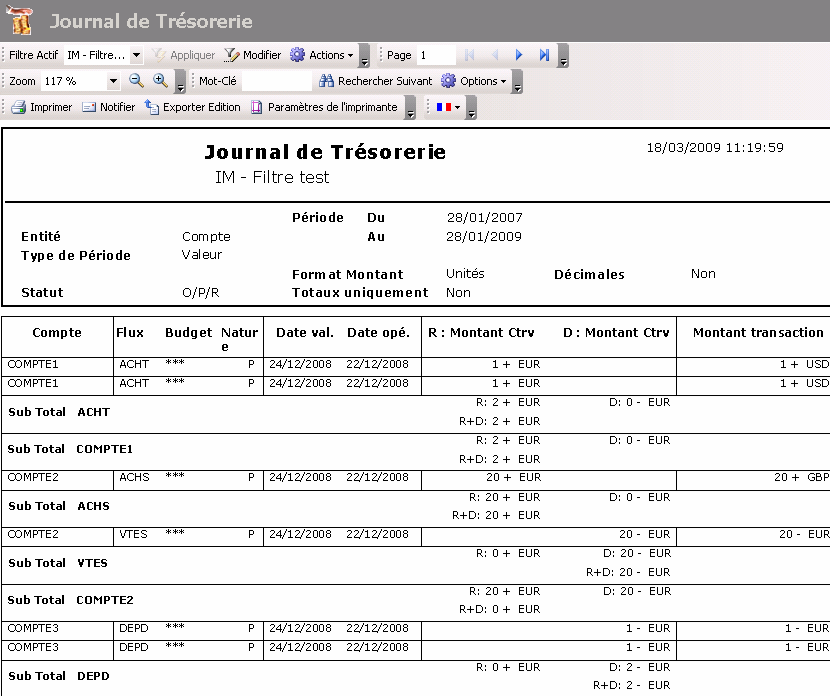Image resolution: width=830 pixels, height=696 pixels.
Task: Go to the next page arrow
Action: [x=519, y=55]
